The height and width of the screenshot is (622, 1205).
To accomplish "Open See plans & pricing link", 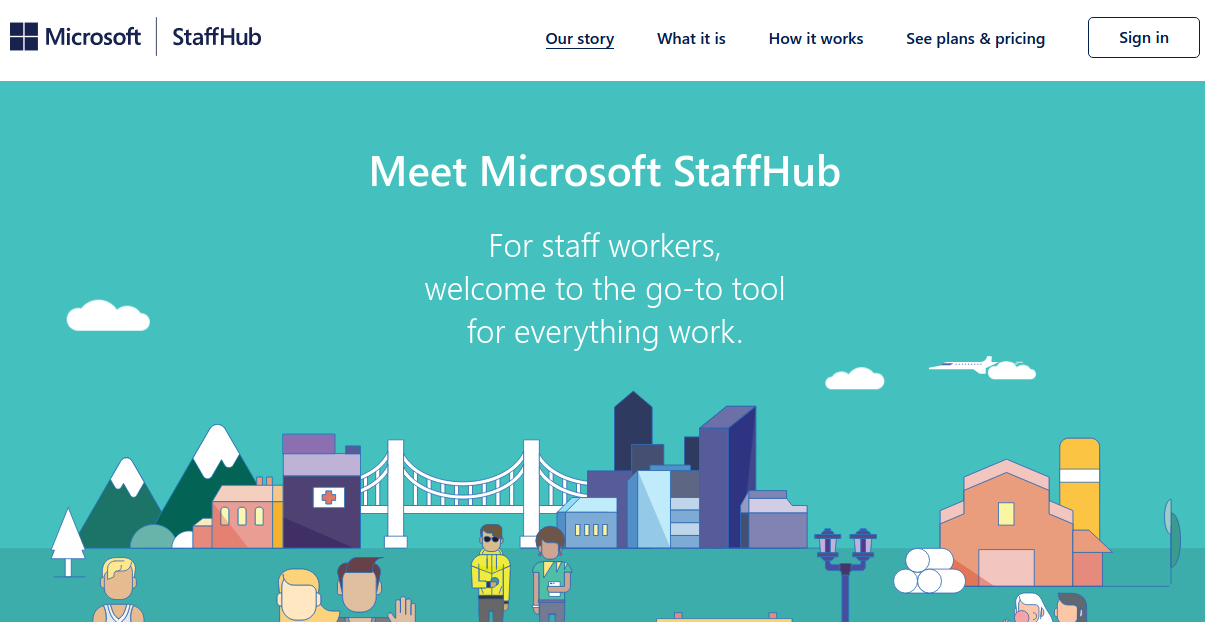I will click(x=975, y=39).
